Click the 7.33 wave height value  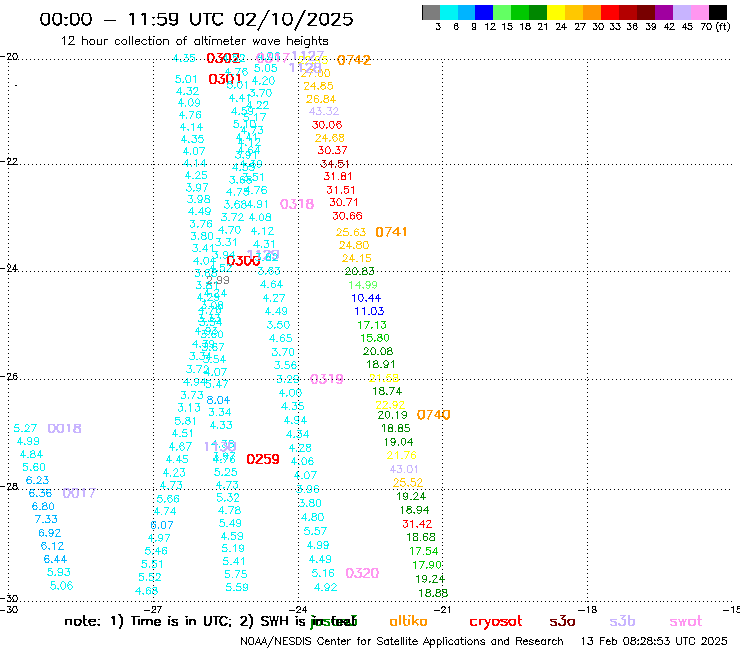(46, 519)
